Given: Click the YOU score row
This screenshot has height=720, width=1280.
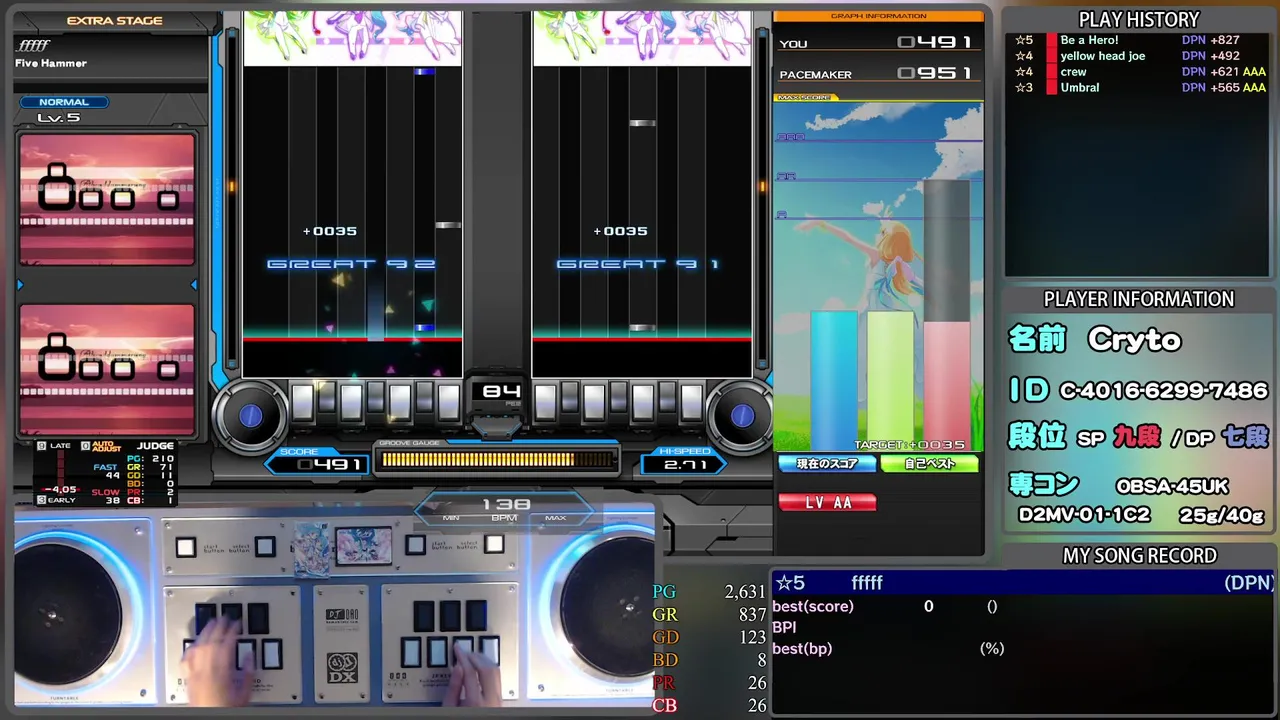Looking at the screenshot, I should (x=878, y=43).
